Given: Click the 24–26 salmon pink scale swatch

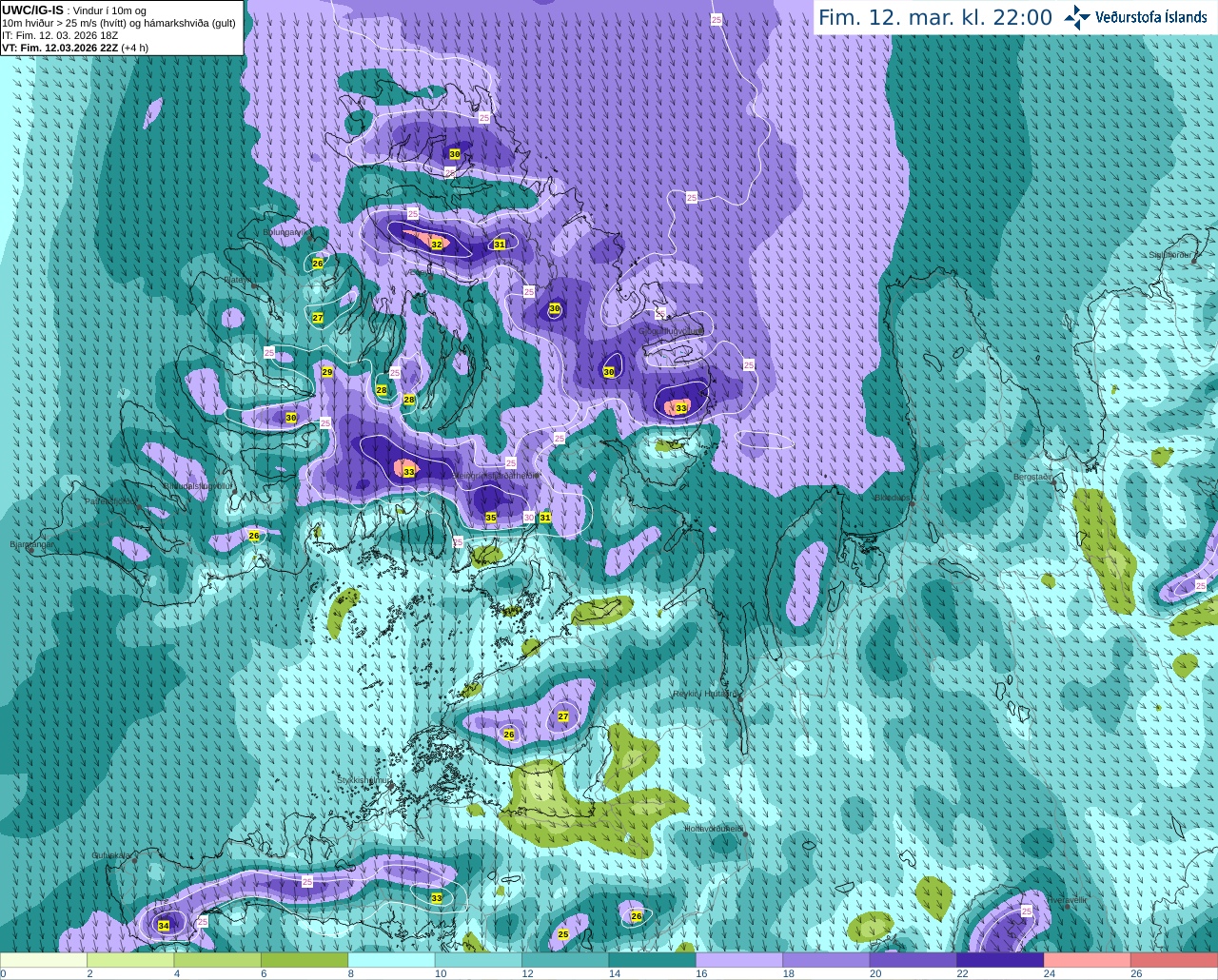Looking at the screenshot, I should [x=1087, y=960].
